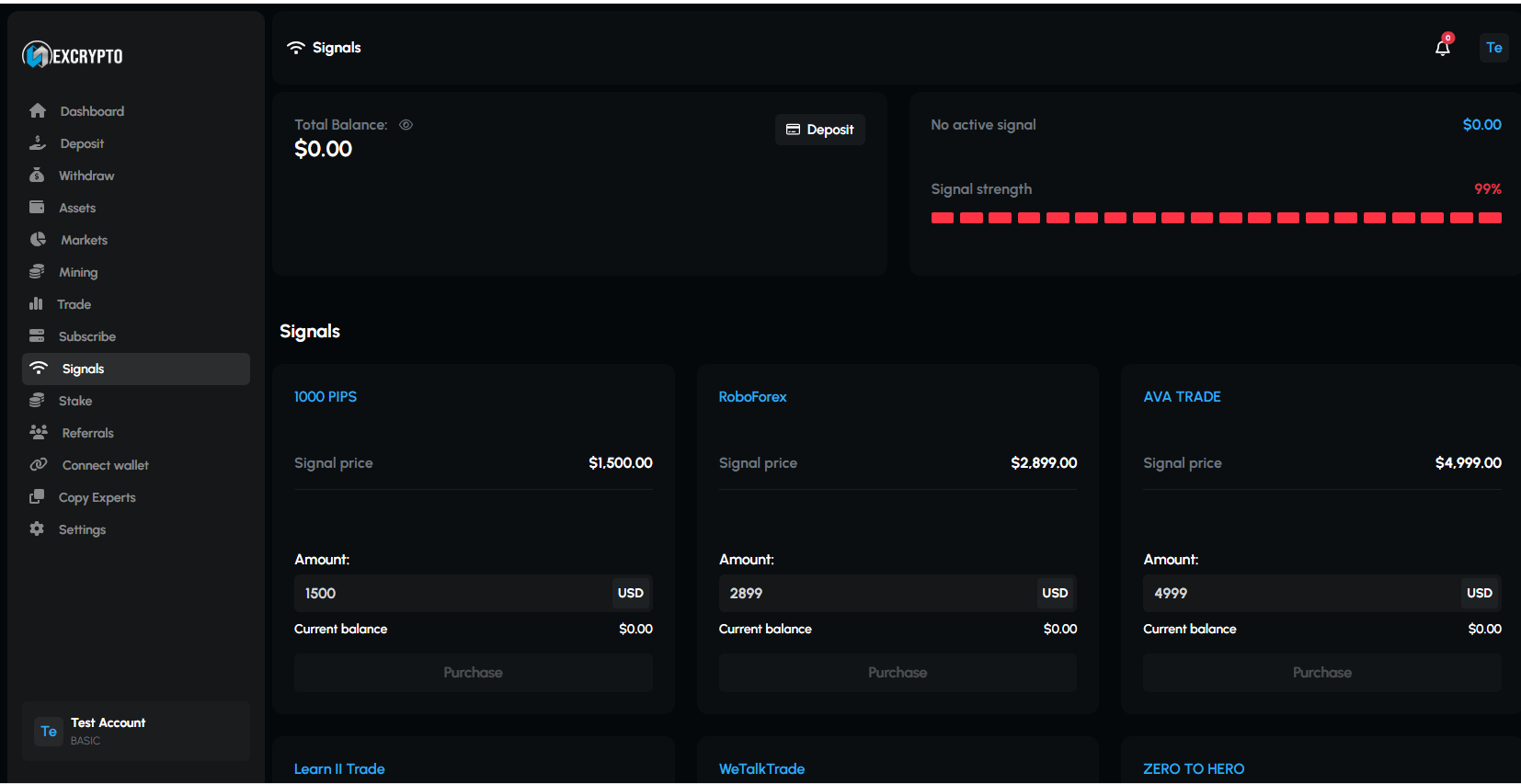Click the signal strength red bar
Image resolution: width=1521 pixels, height=784 pixels.
click(1216, 218)
